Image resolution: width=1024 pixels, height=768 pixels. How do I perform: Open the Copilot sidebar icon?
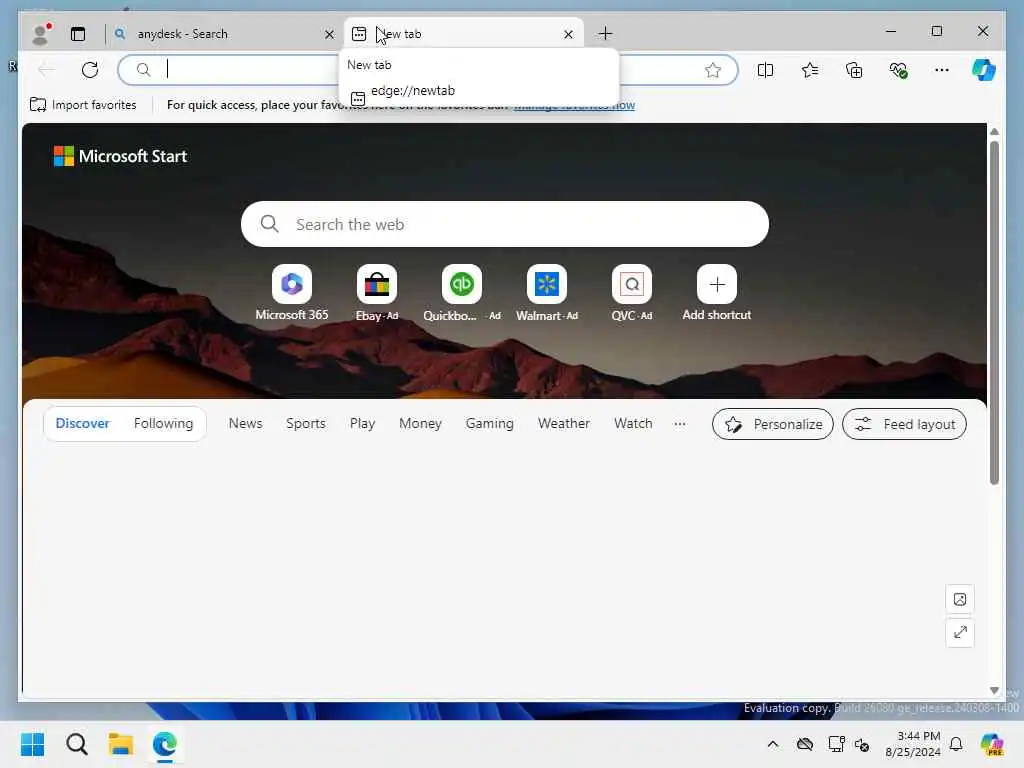point(984,70)
